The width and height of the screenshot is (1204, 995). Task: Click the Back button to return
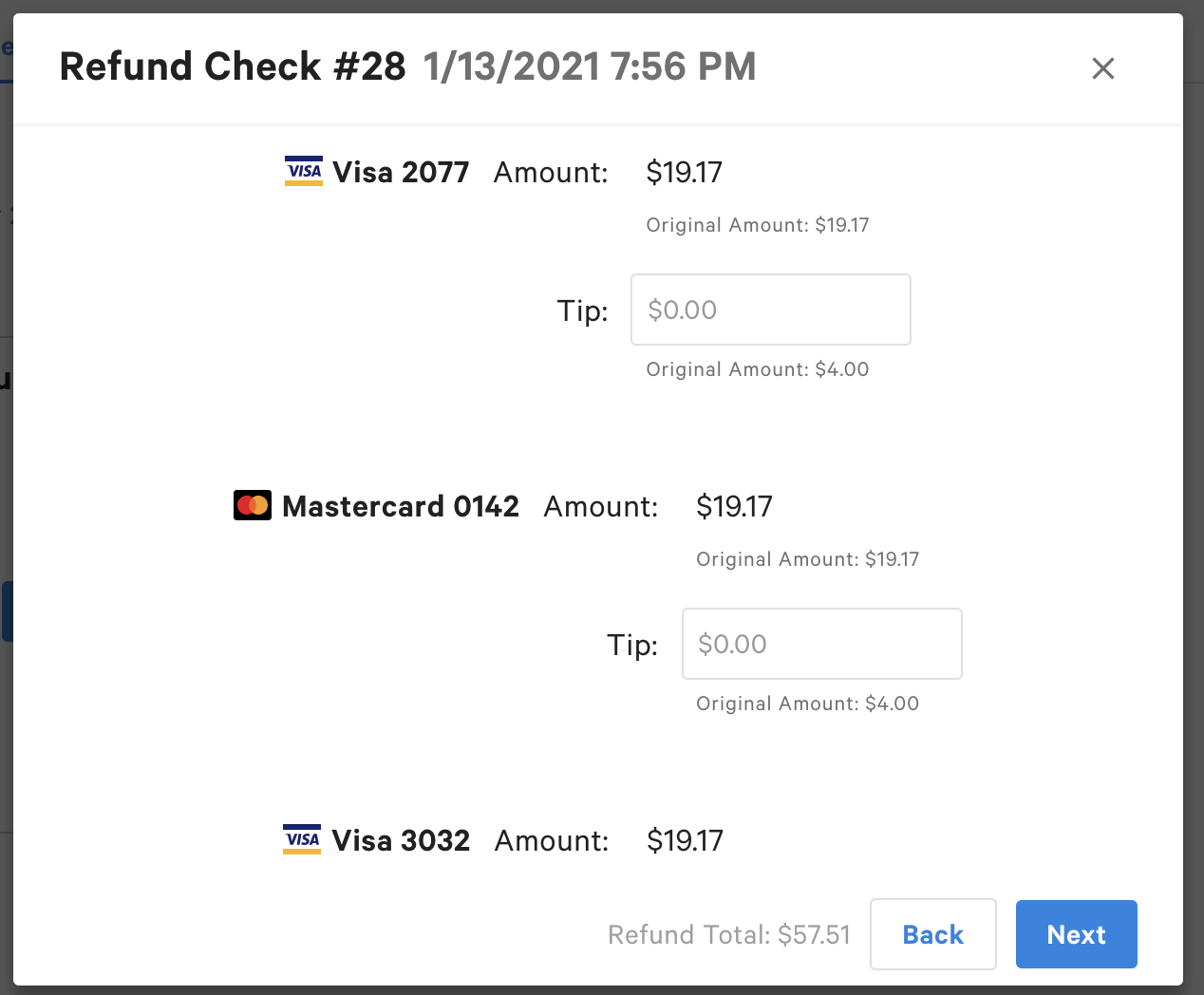pos(932,934)
